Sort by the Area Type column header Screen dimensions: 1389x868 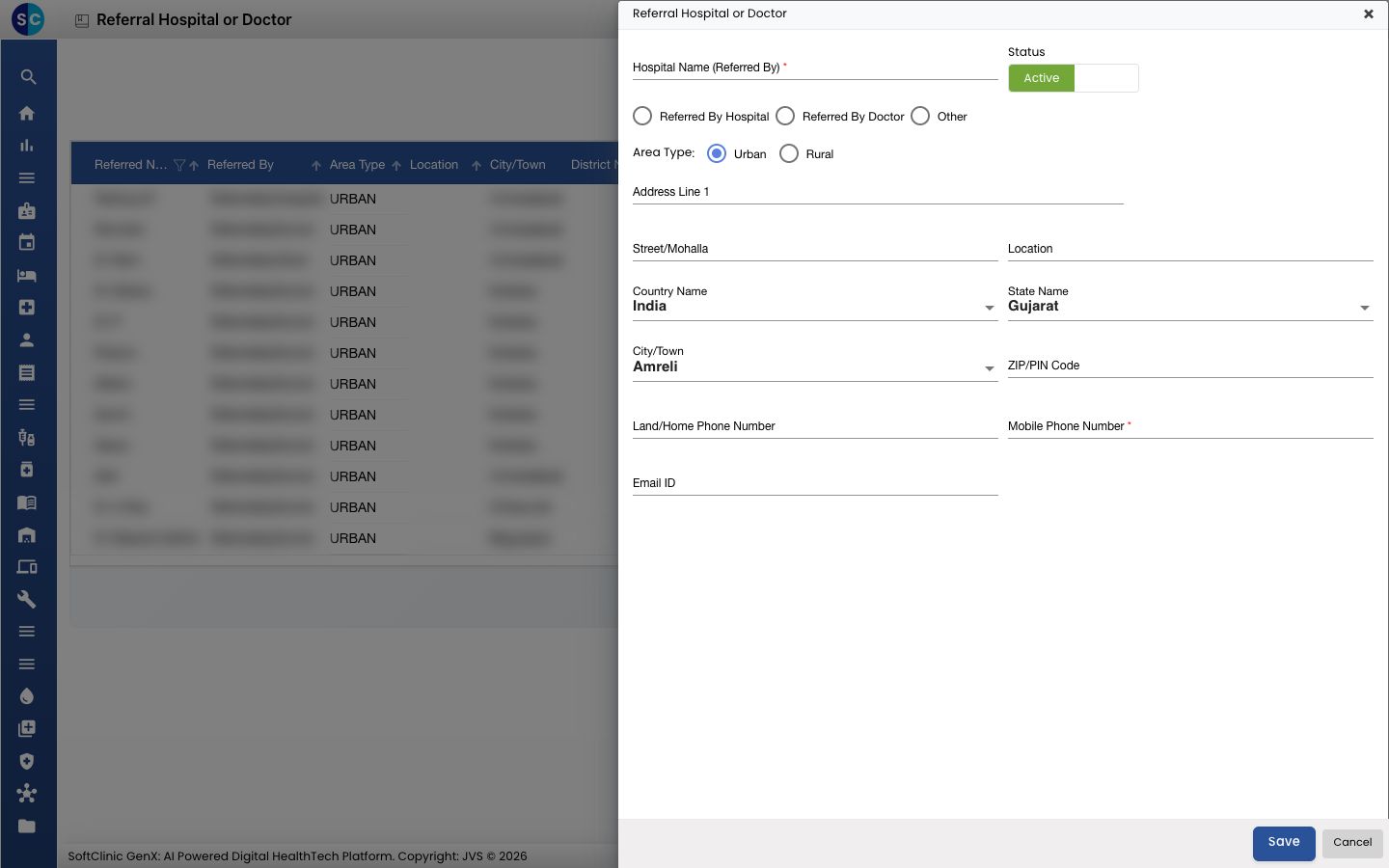click(x=357, y=165)
